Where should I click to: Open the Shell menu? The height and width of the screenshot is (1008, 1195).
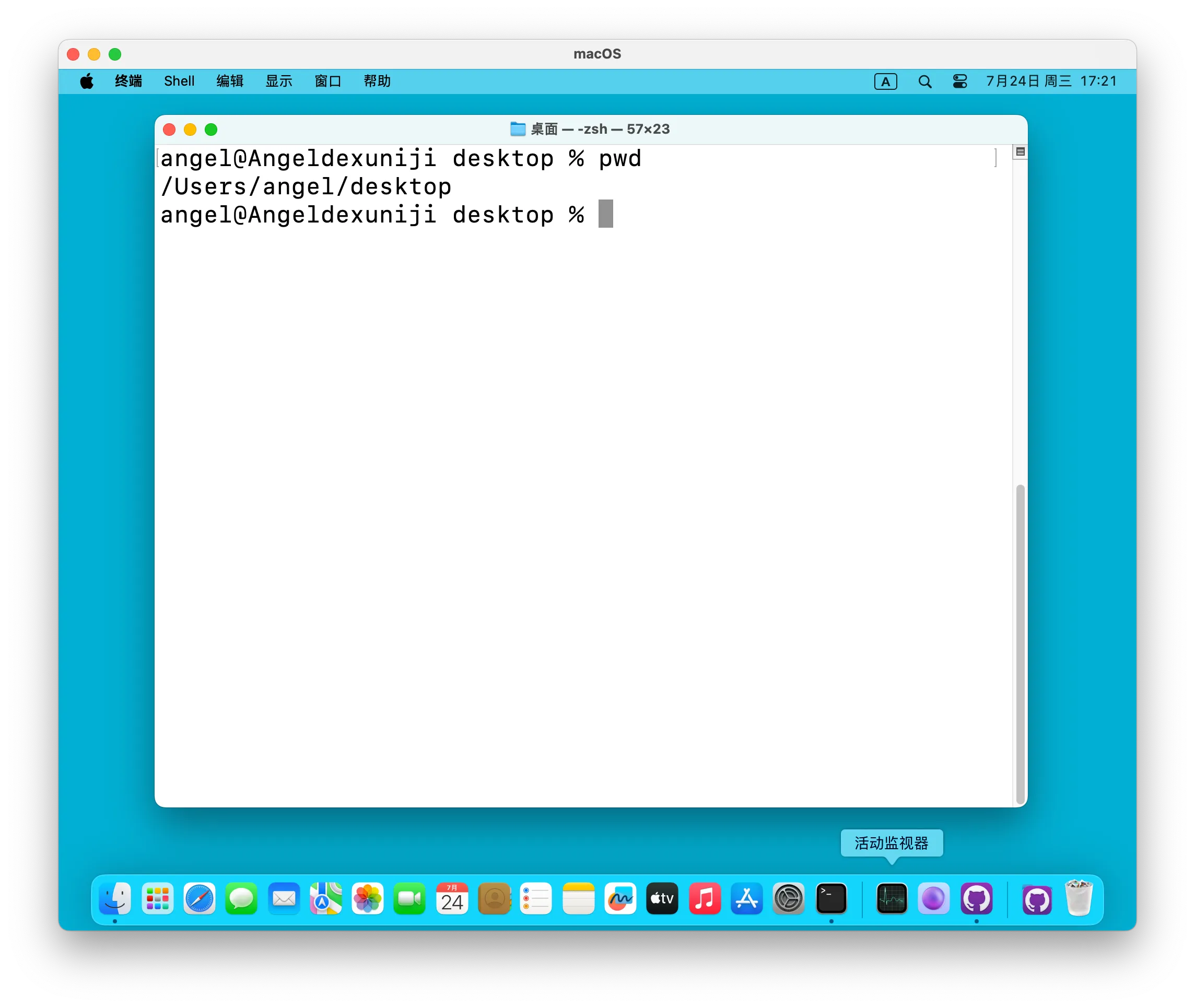tap(179, 81)
